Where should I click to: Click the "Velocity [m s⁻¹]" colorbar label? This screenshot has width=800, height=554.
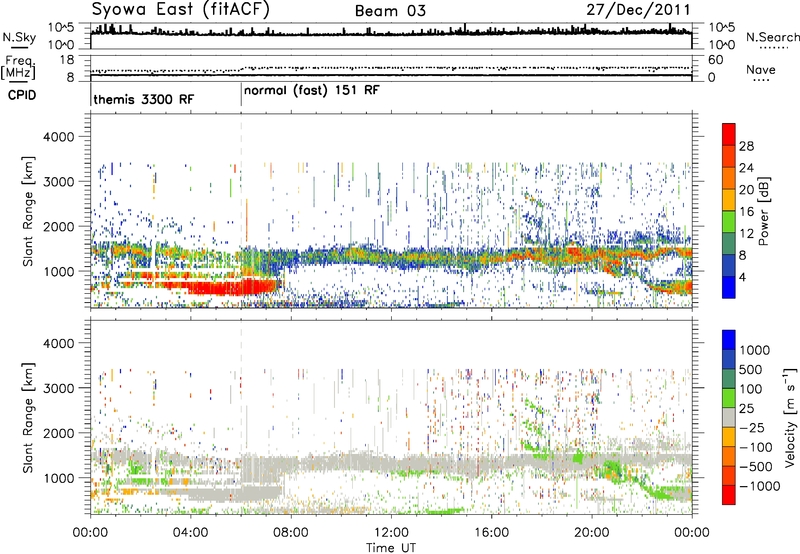pyautogui.click(x=789, y=417)
